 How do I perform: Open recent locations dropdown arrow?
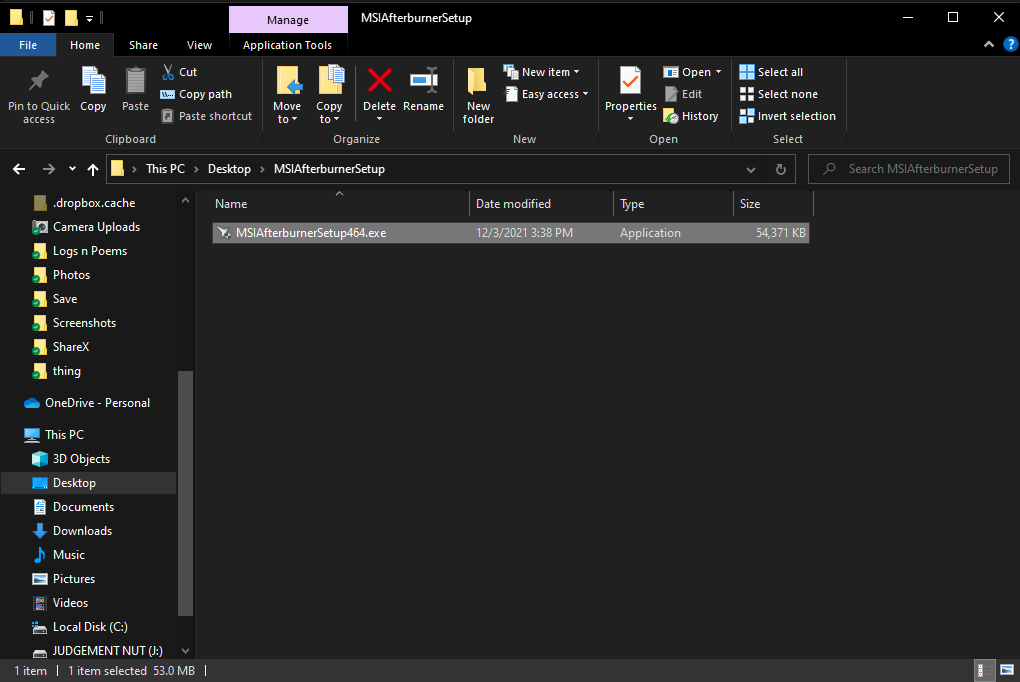(x=72, y=169)
